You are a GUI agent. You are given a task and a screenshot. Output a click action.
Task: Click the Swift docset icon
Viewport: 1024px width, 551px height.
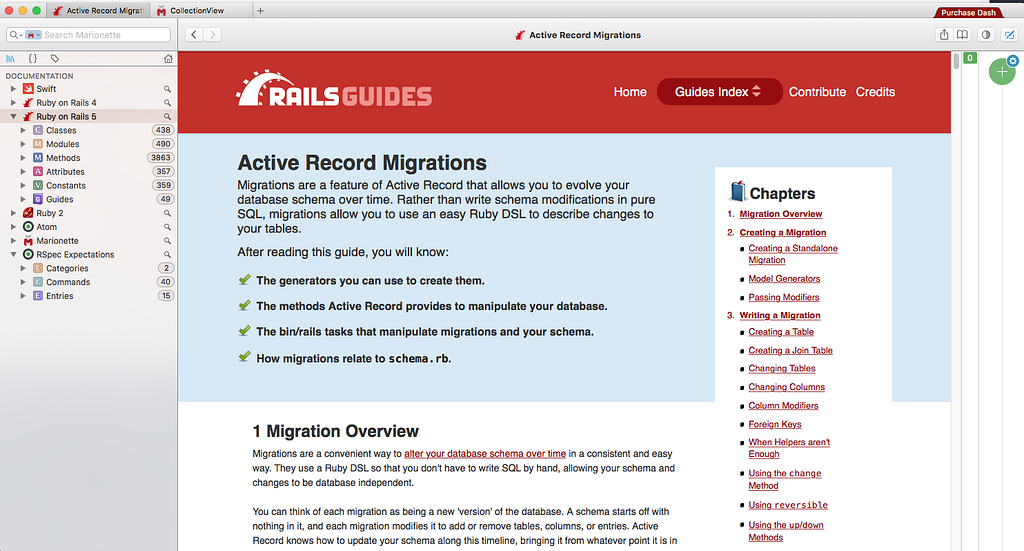28,89
